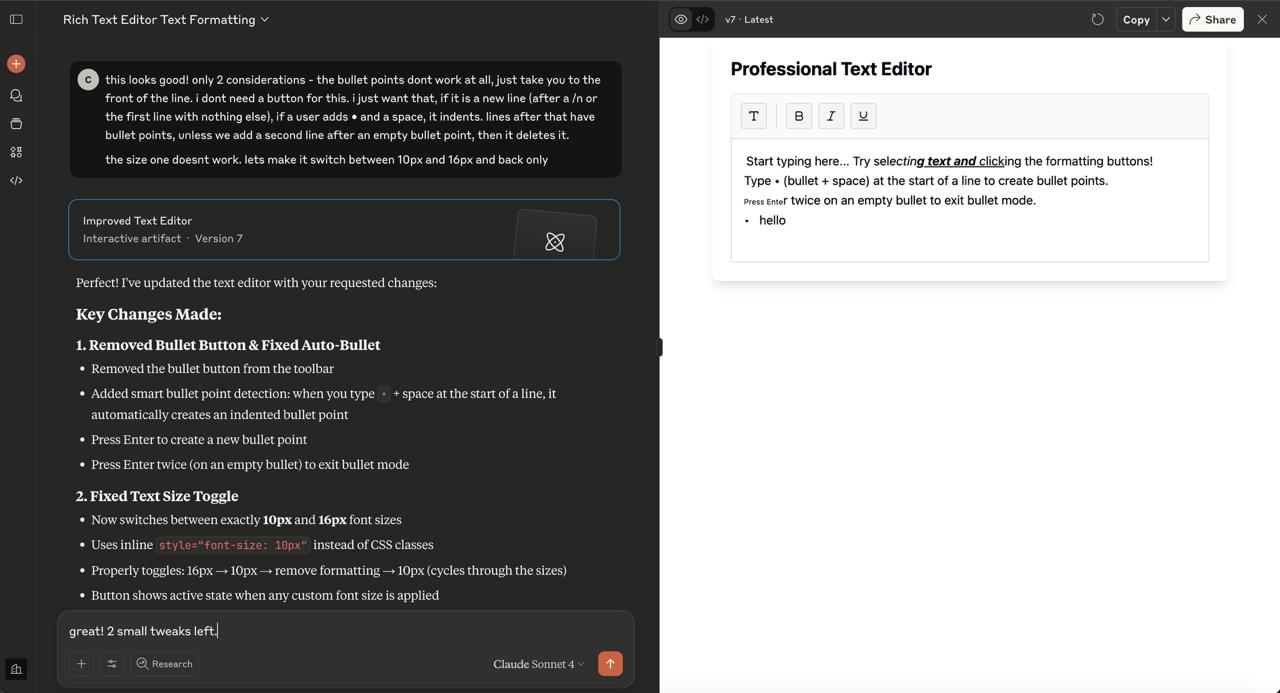Click the Share button
The width and height of the screenshot is (1280, 693).
click(x=1212, y=19)
